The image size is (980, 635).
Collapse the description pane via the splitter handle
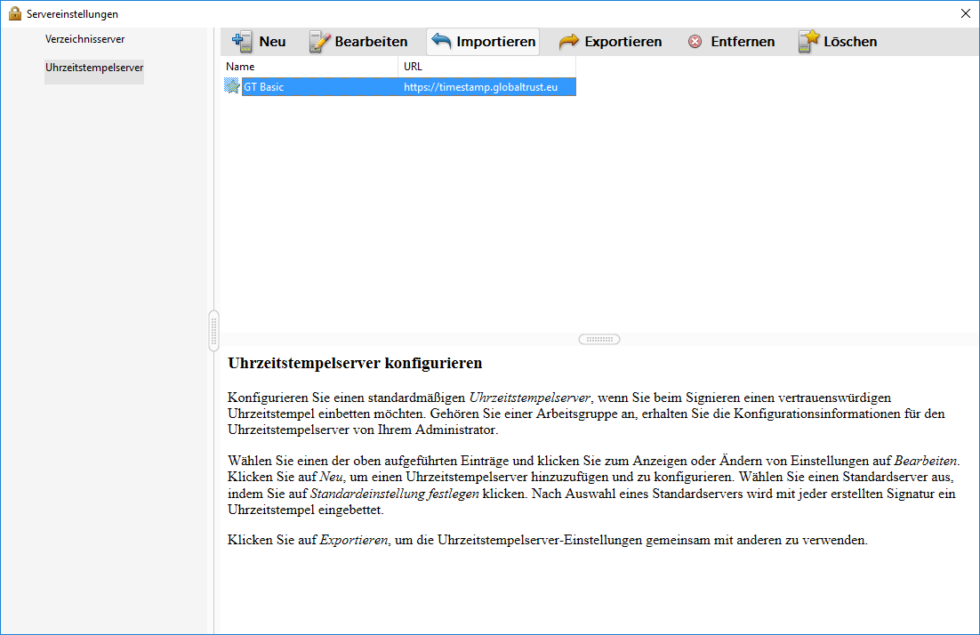pyautogui.click(x=598, y=339)
